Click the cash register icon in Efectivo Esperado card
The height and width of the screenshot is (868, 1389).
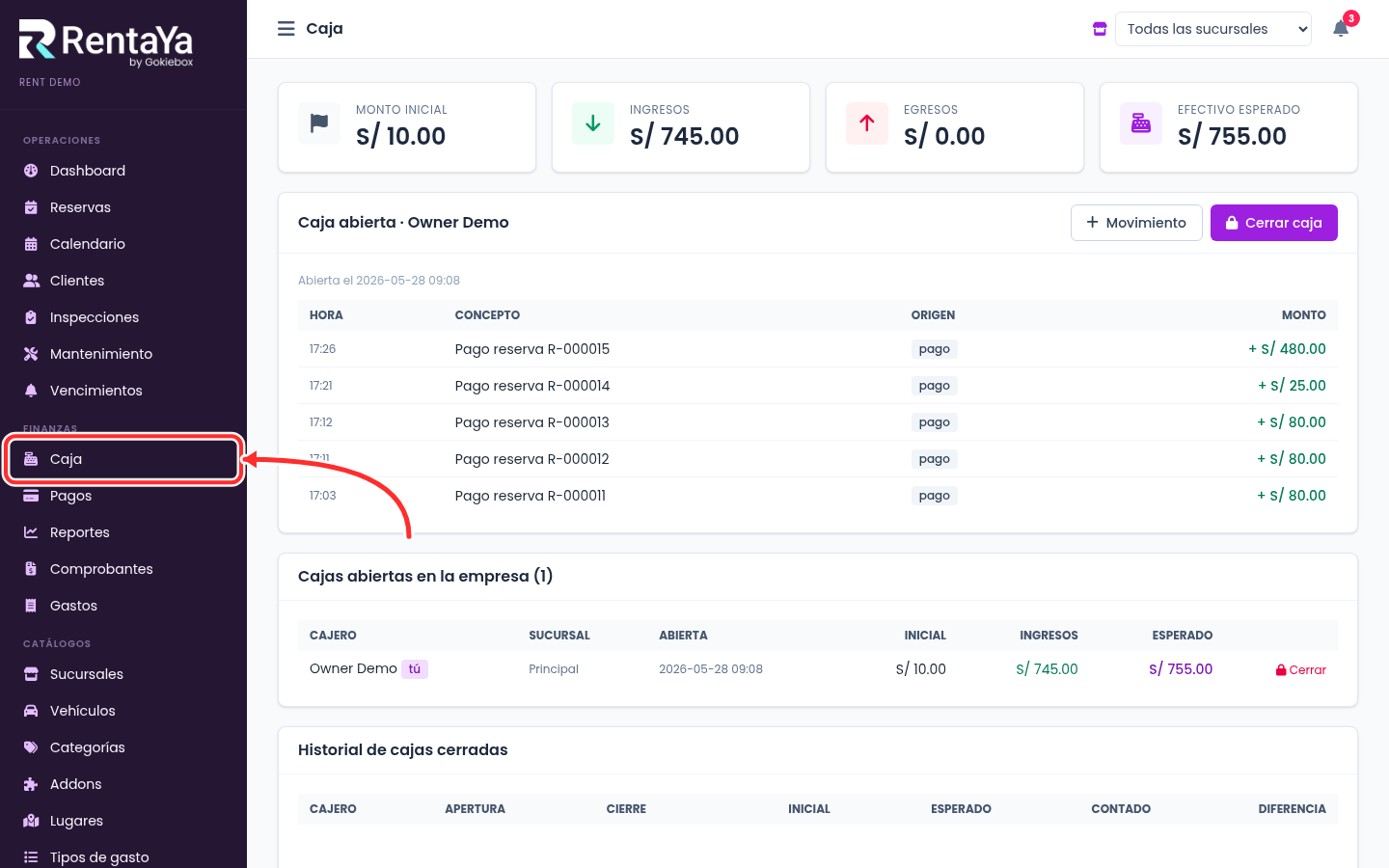[1141, 123]
